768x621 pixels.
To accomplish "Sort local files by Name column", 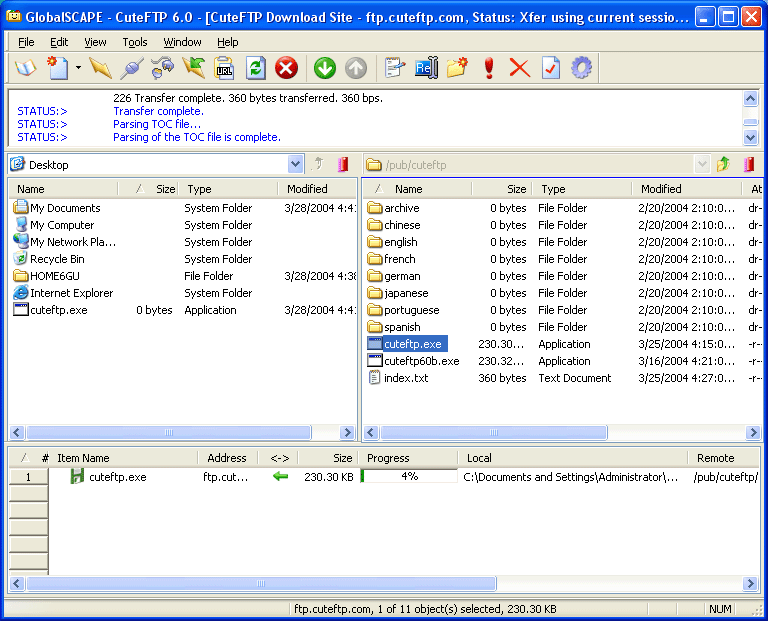I will 64,189.
